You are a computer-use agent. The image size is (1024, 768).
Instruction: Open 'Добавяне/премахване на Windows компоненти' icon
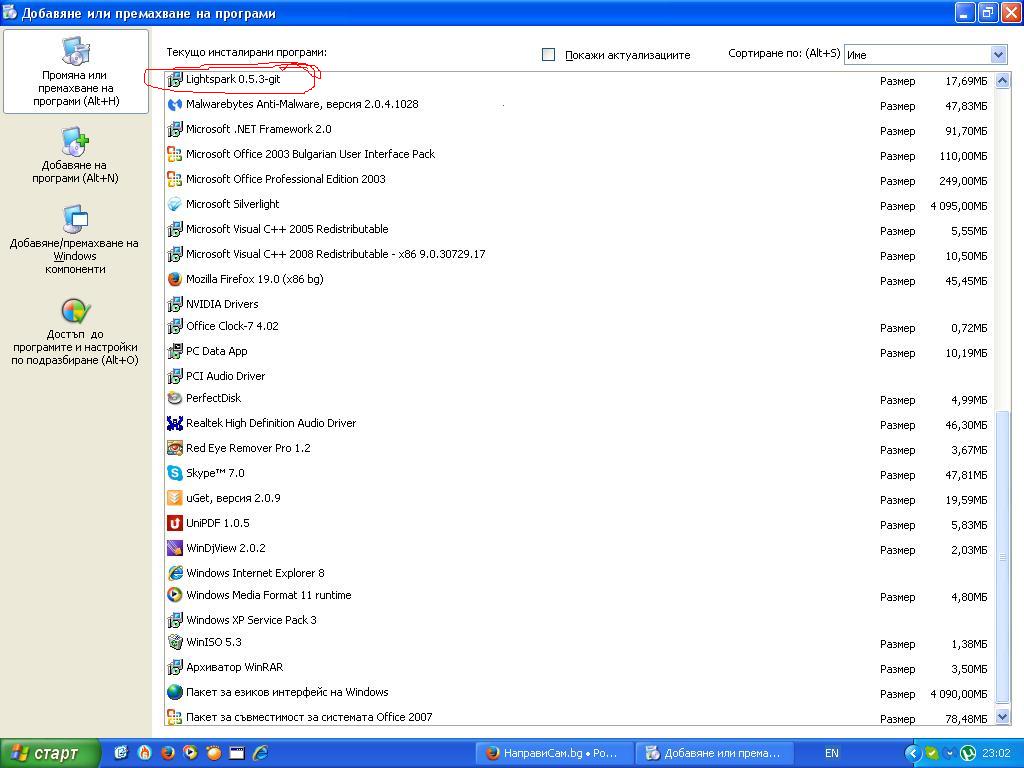point(75,219)
